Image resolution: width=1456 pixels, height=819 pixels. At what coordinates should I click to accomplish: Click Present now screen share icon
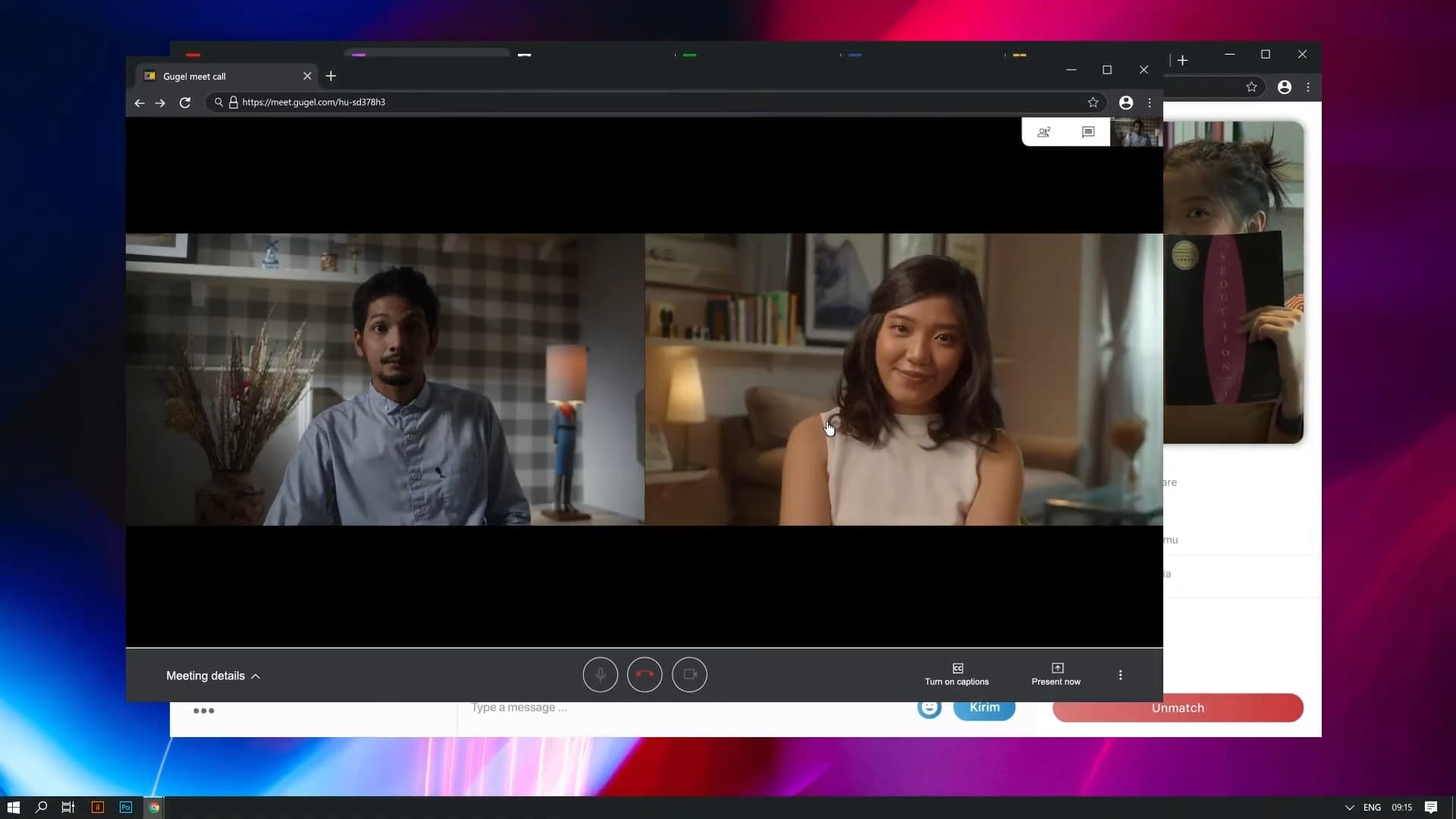pyautogui.click(x=1057, y=667)
